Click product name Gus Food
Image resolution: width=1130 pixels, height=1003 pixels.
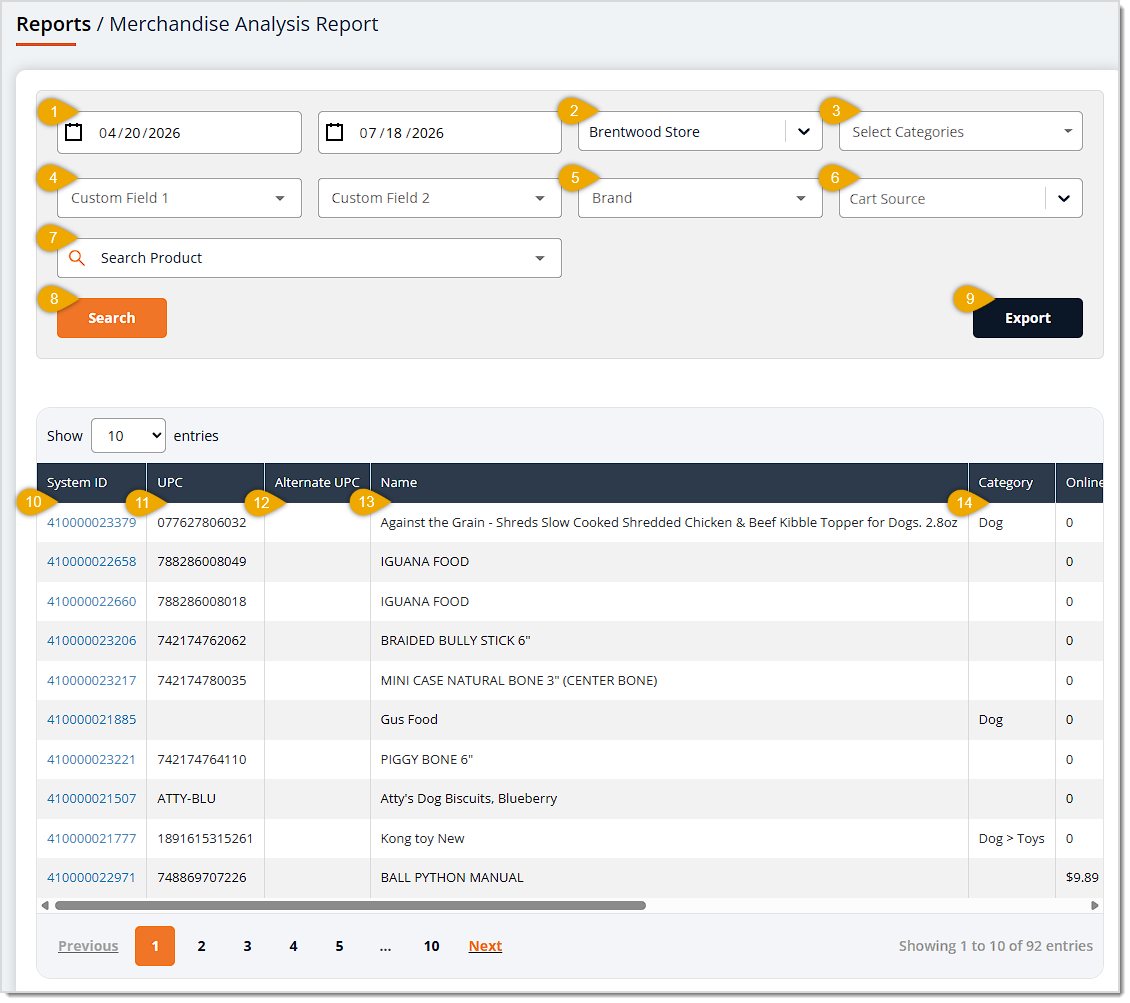click(409, 720)
